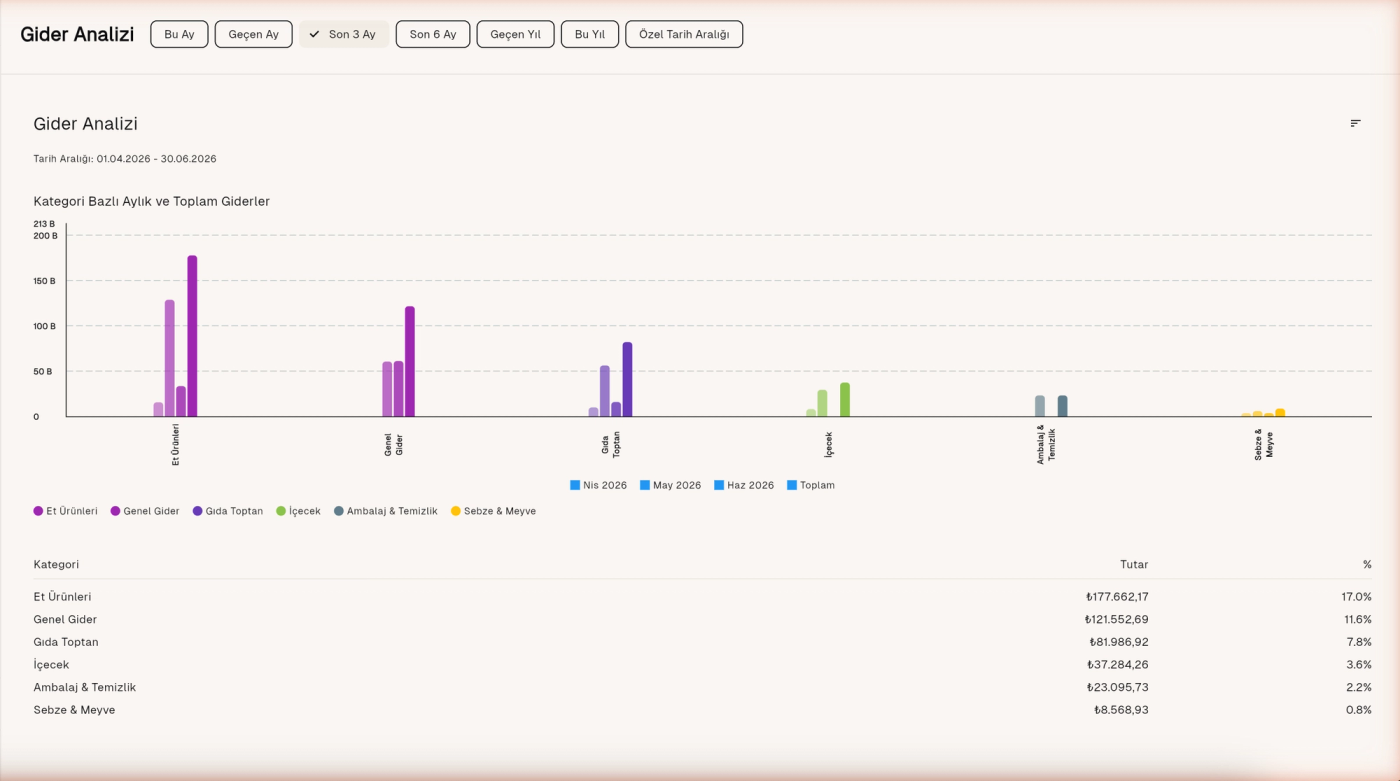Click the 17.0% percentage cell
The image size is (1400, 781).
tap(1357, 597)
